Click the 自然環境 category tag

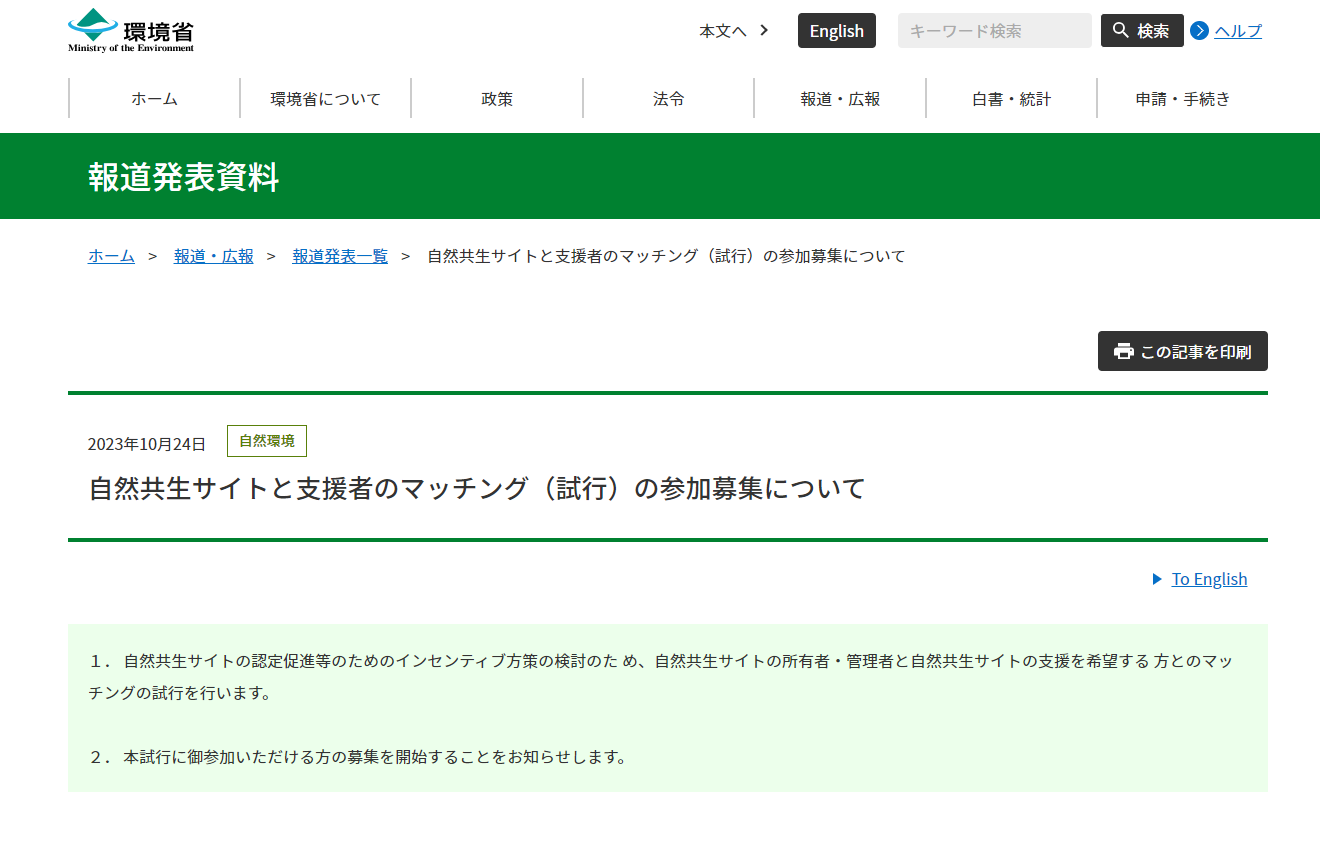coord(267,441)
